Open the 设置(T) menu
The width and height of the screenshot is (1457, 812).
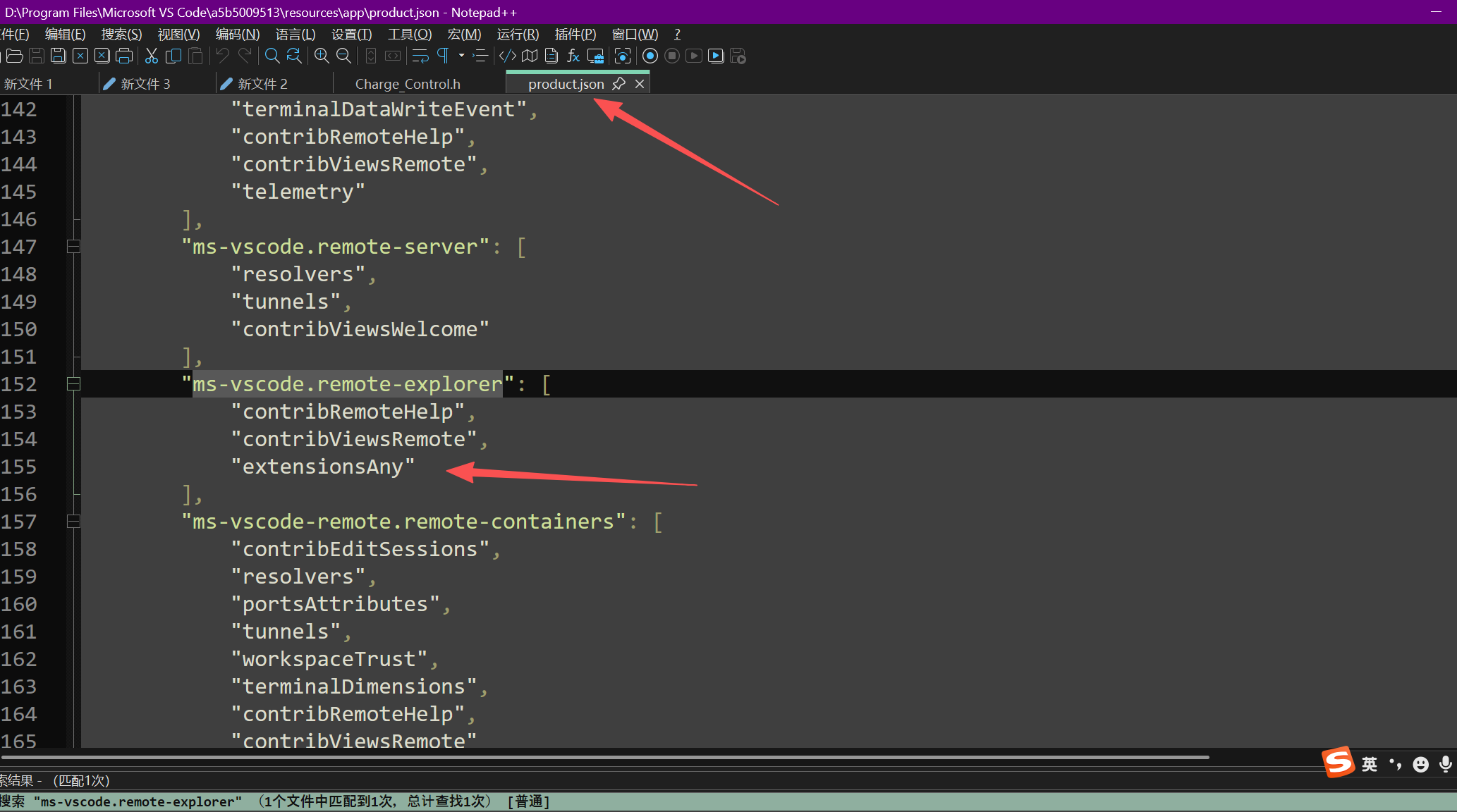point(351,35)
